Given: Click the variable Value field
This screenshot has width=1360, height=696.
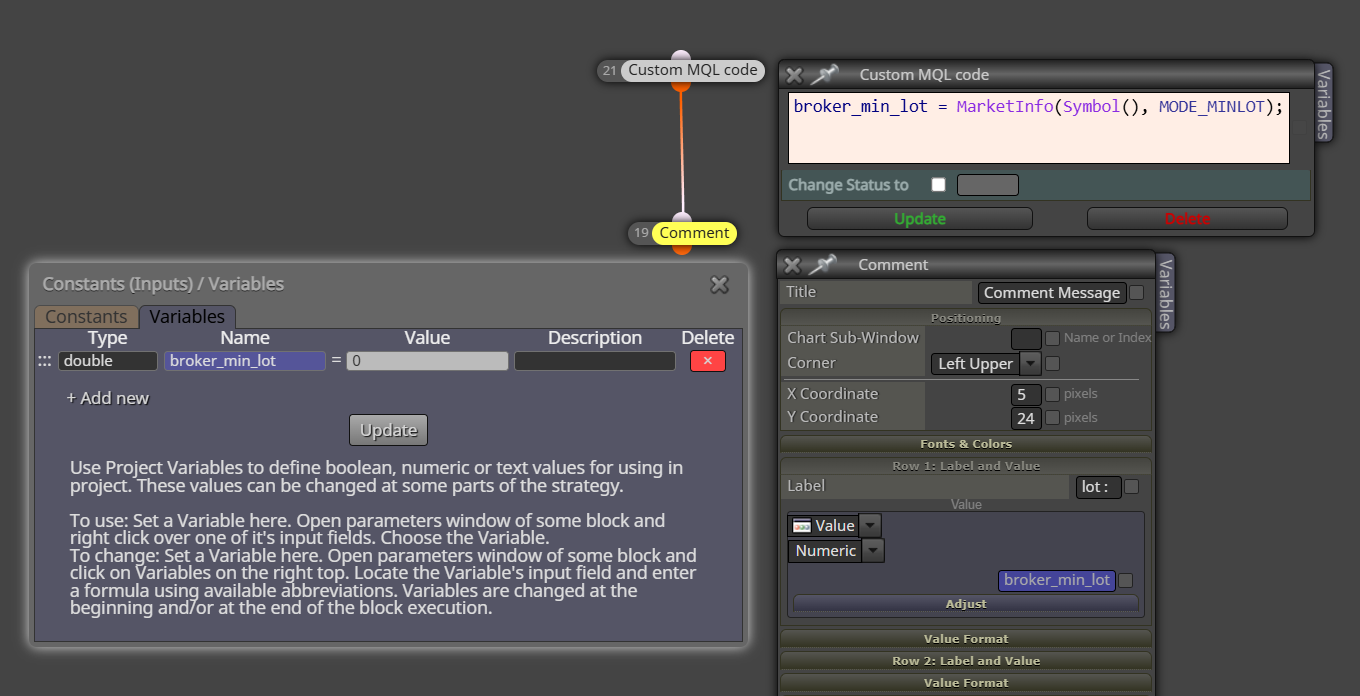Looking at the screenshot, I should coord(427,361).
